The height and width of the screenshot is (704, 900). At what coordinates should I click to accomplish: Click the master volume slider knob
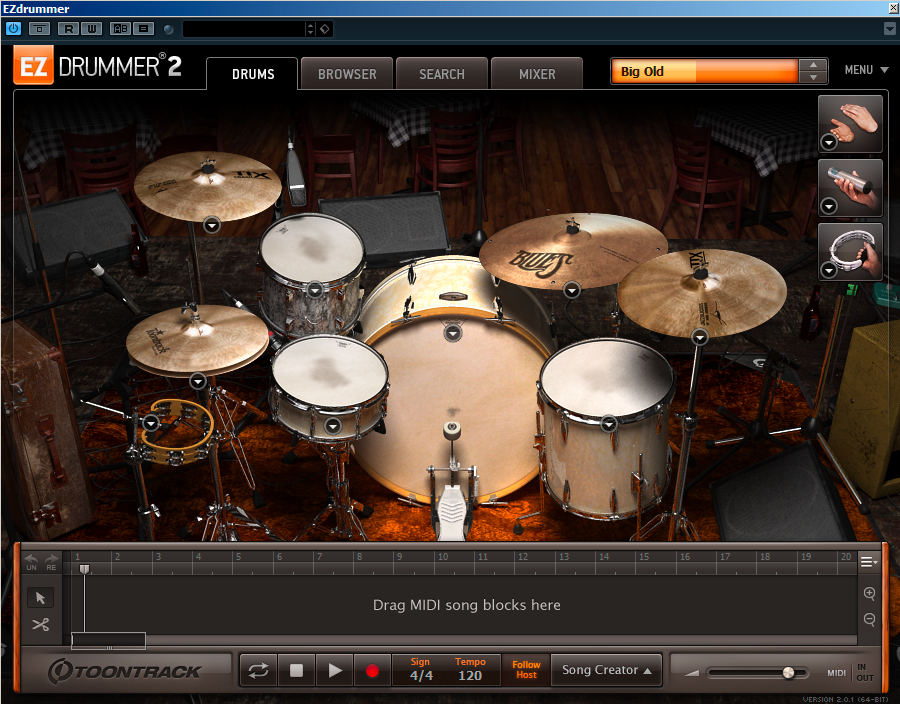[x=789, y=672]
